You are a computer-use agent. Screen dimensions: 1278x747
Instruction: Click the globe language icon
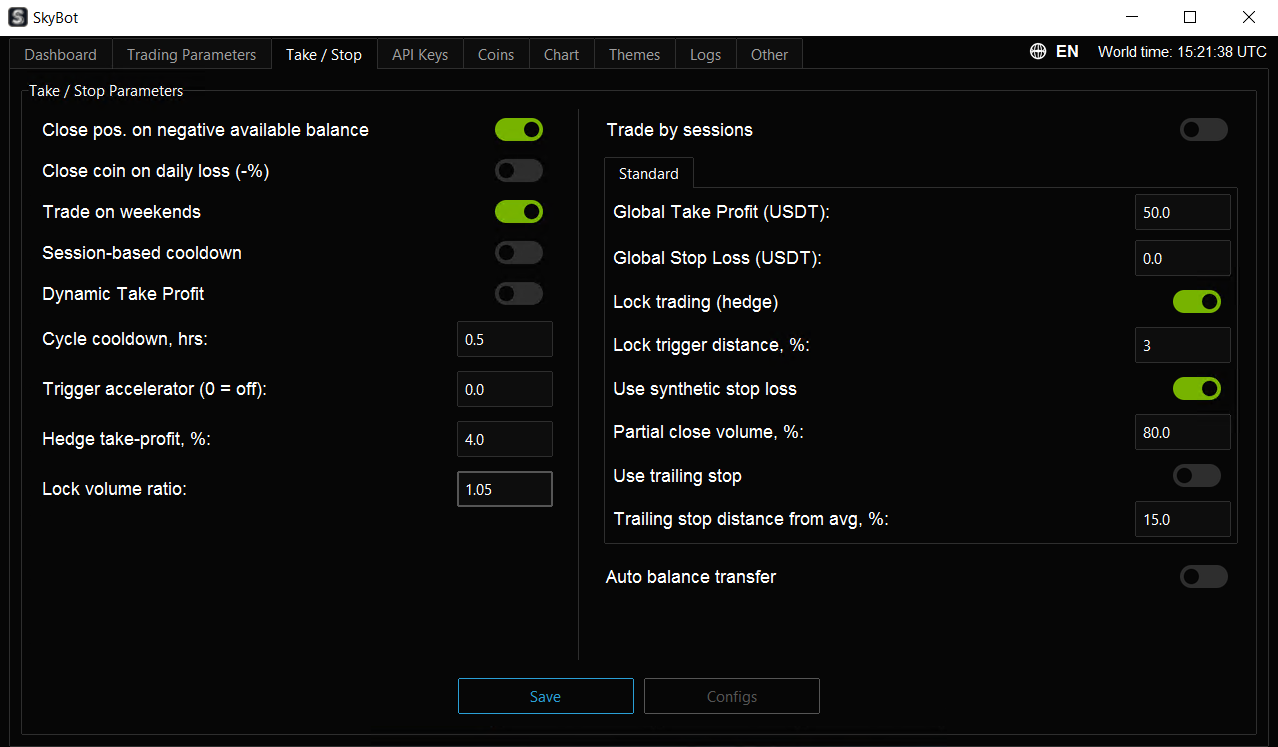pyautogui.click(x=1038, y=52)
